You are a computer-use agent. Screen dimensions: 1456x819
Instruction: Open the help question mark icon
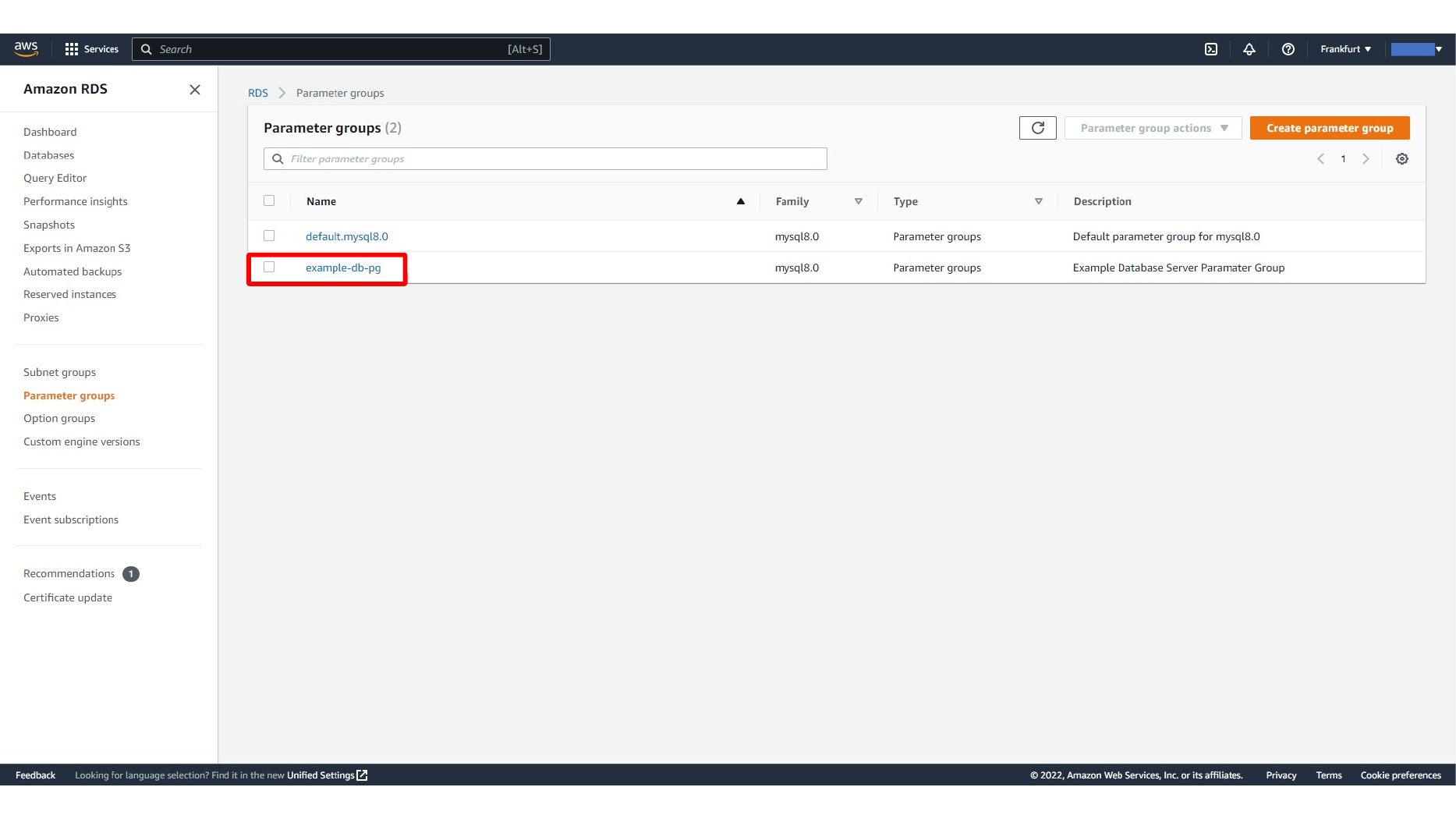pyautogui.click(x=1288, y=49)
